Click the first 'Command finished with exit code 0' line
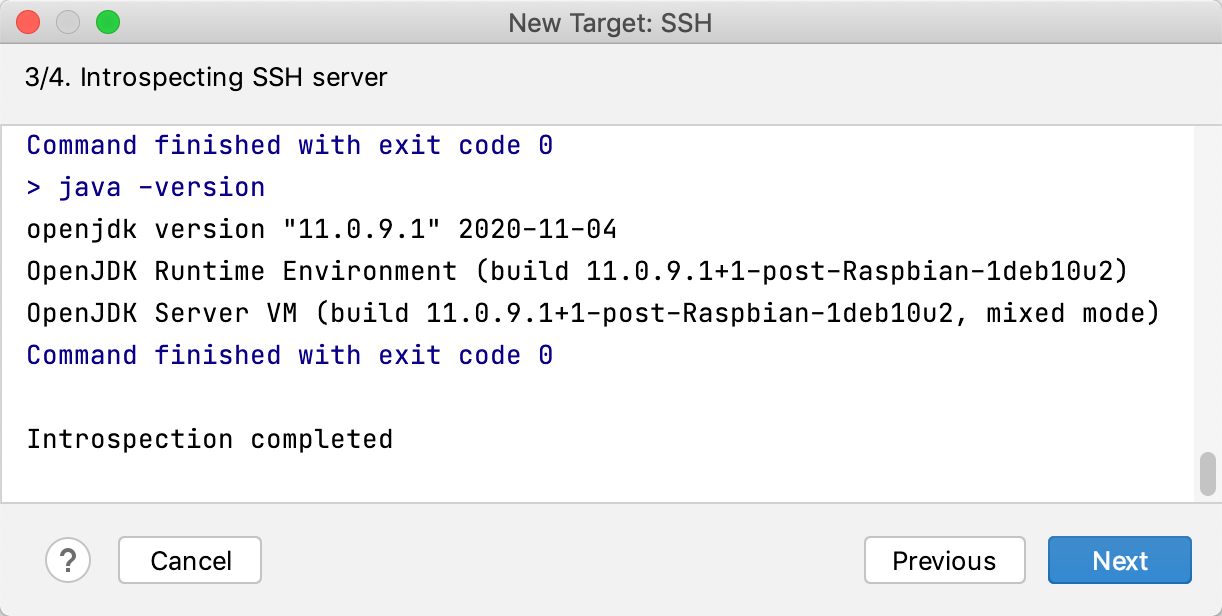 (290, 145)
